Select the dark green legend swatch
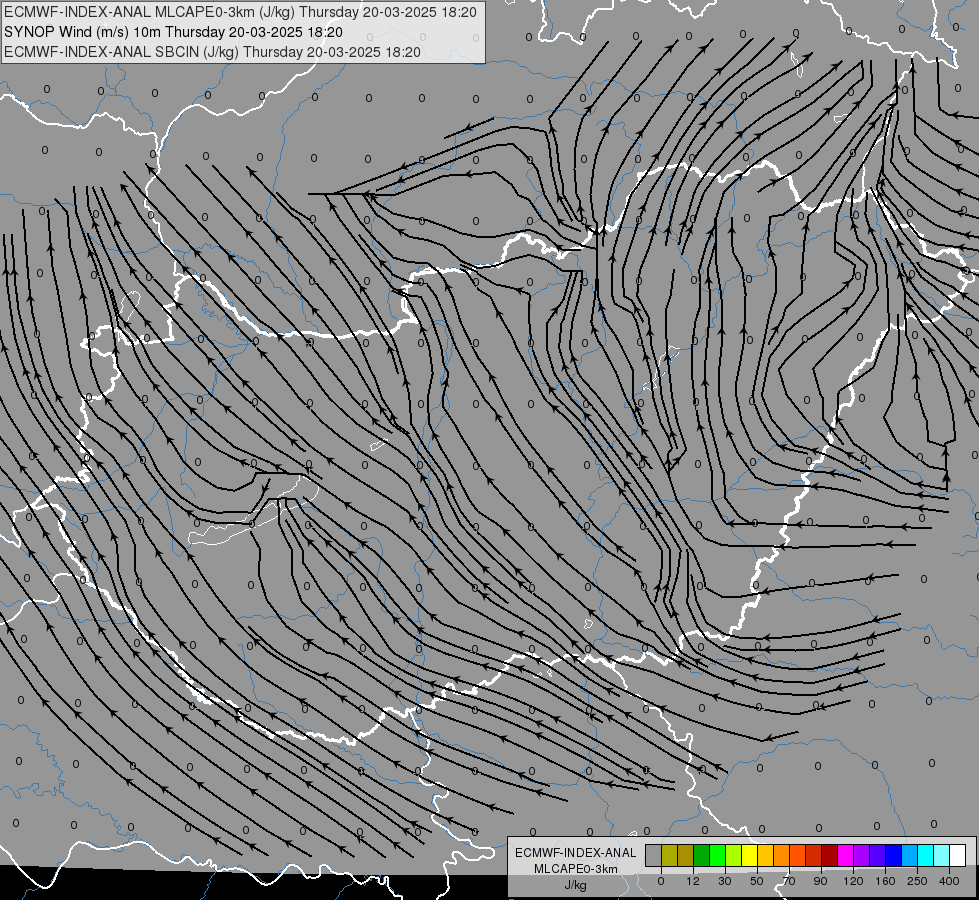Screen dimensions: 979x900 tap(701, 856)
